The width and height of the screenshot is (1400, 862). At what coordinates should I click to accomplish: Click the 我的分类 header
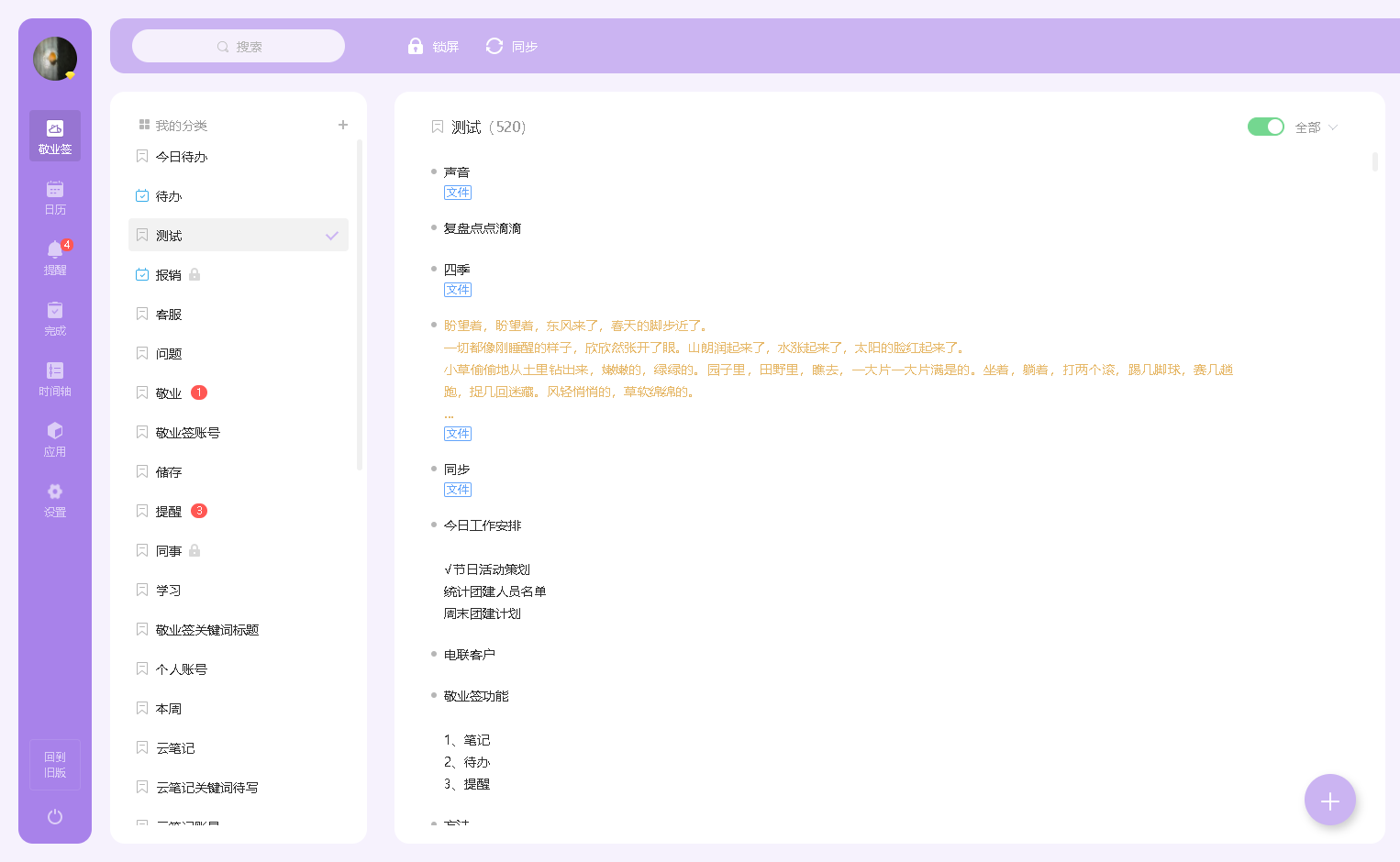pyautogui.click(x=172, y=125)
